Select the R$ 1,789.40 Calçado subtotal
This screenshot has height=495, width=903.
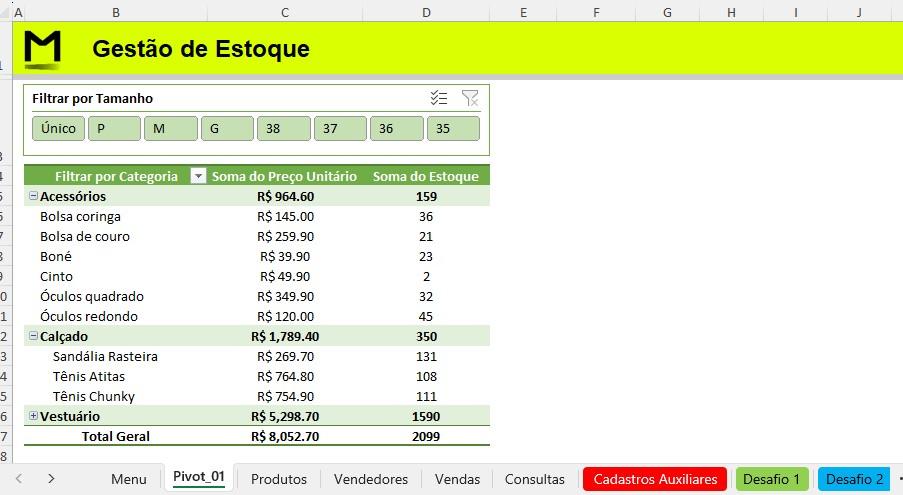click(x=285, y=336)
